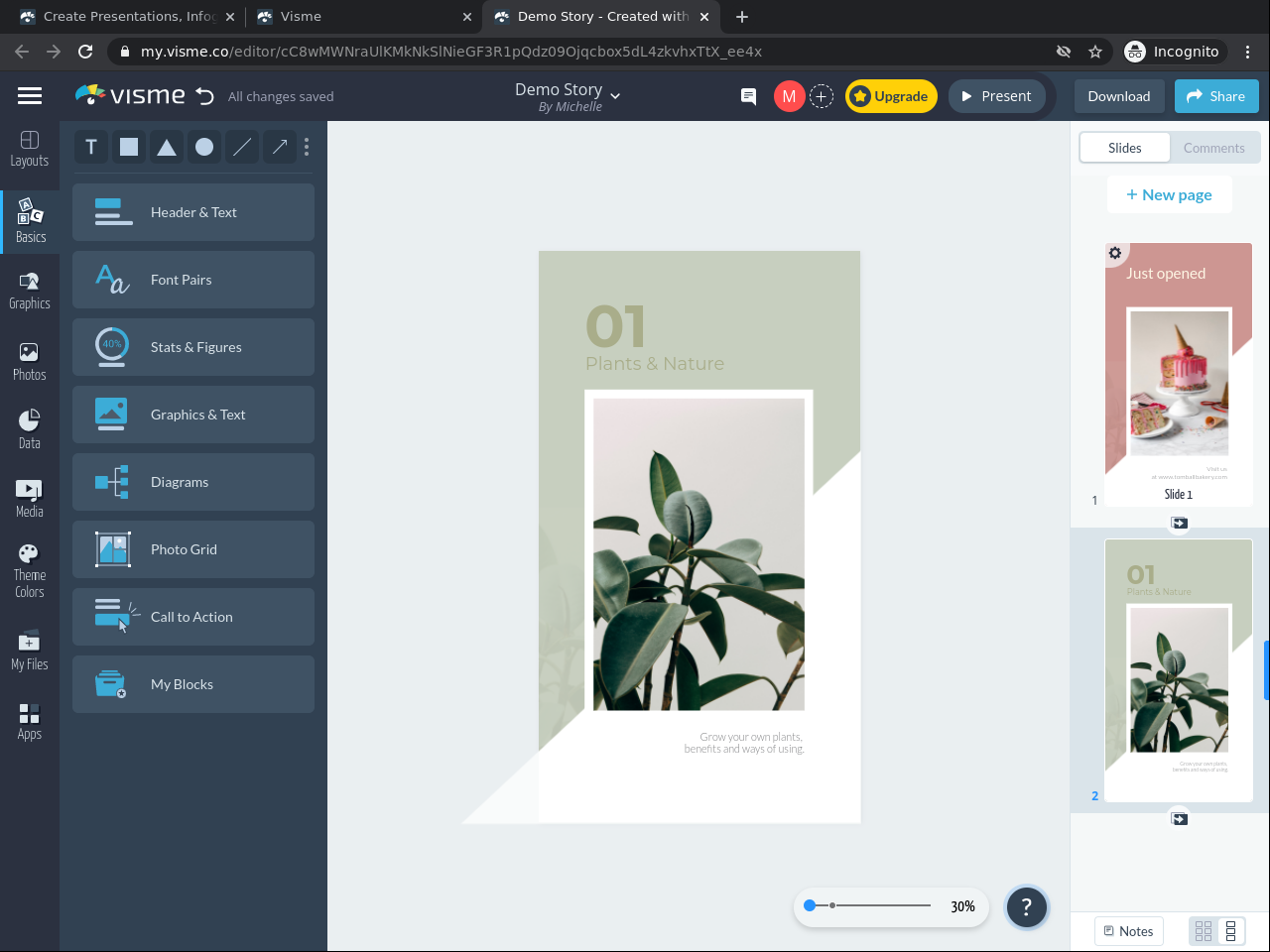
Task: Open more shape options menu
Action: tap(307, 147)
